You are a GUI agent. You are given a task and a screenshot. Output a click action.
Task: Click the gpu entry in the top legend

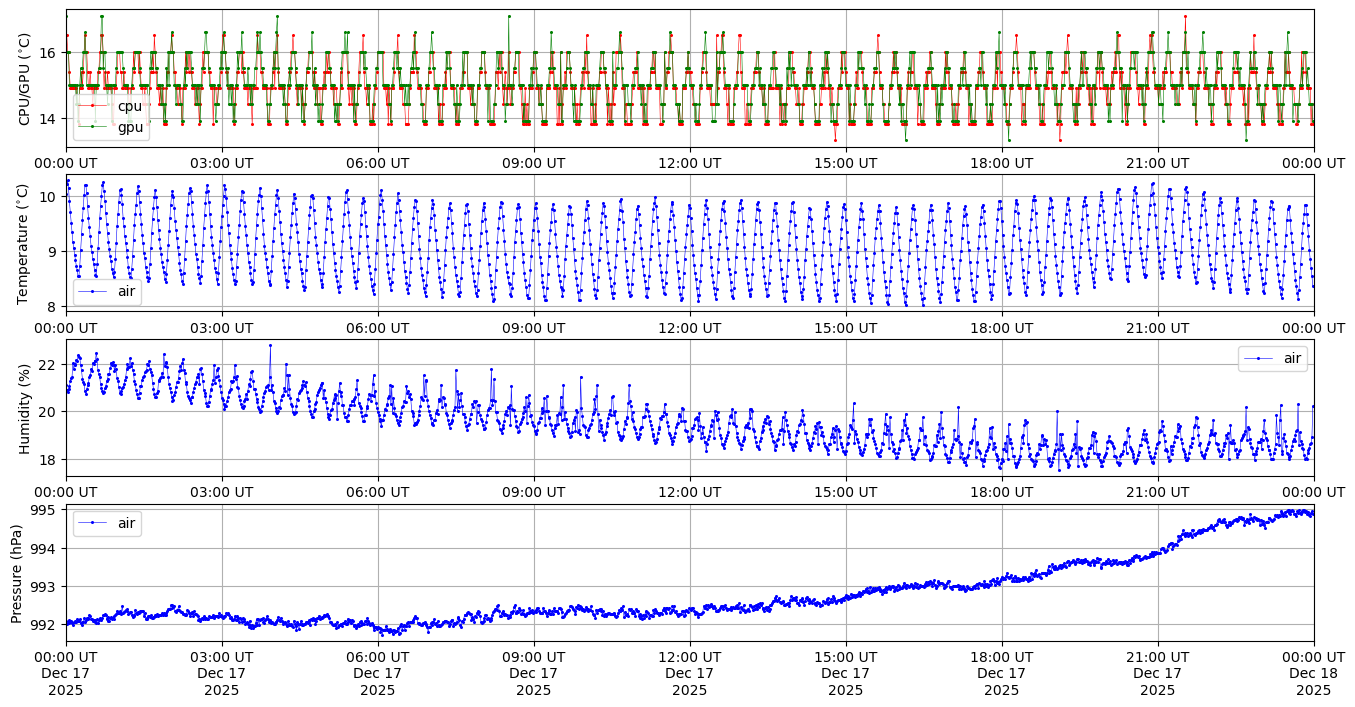click(130, 127)
